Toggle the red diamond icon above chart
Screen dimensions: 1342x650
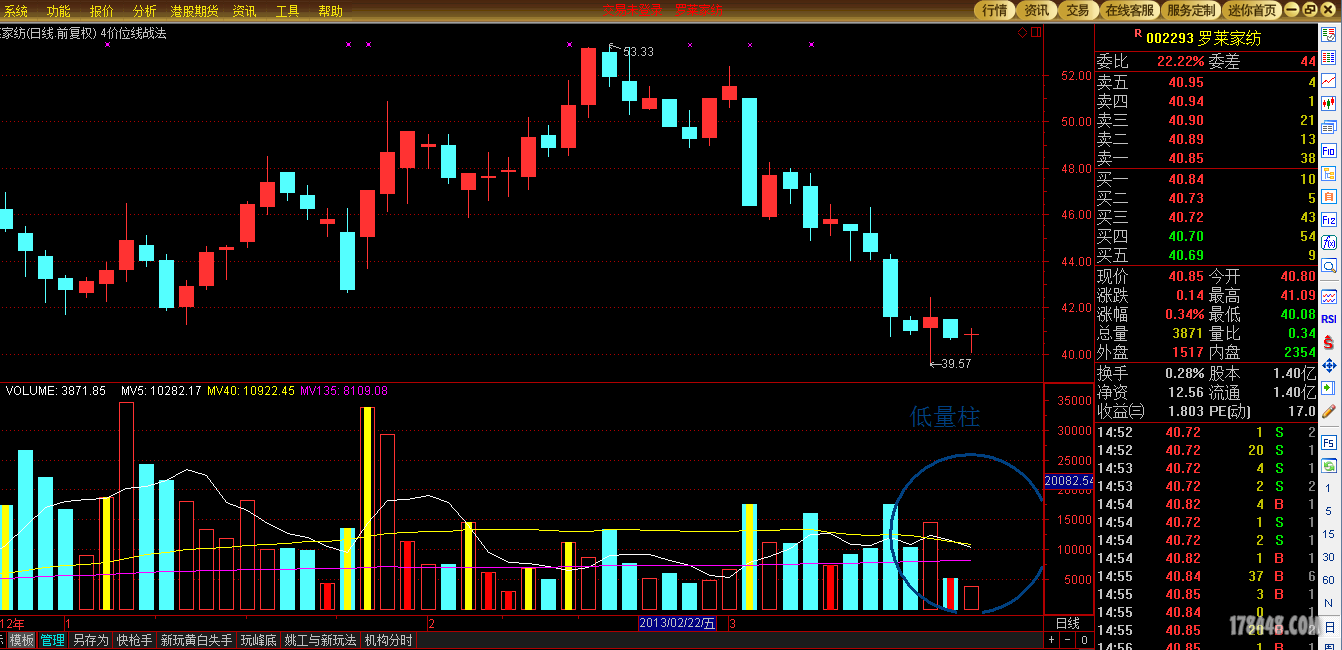(x=1022, y=33)
